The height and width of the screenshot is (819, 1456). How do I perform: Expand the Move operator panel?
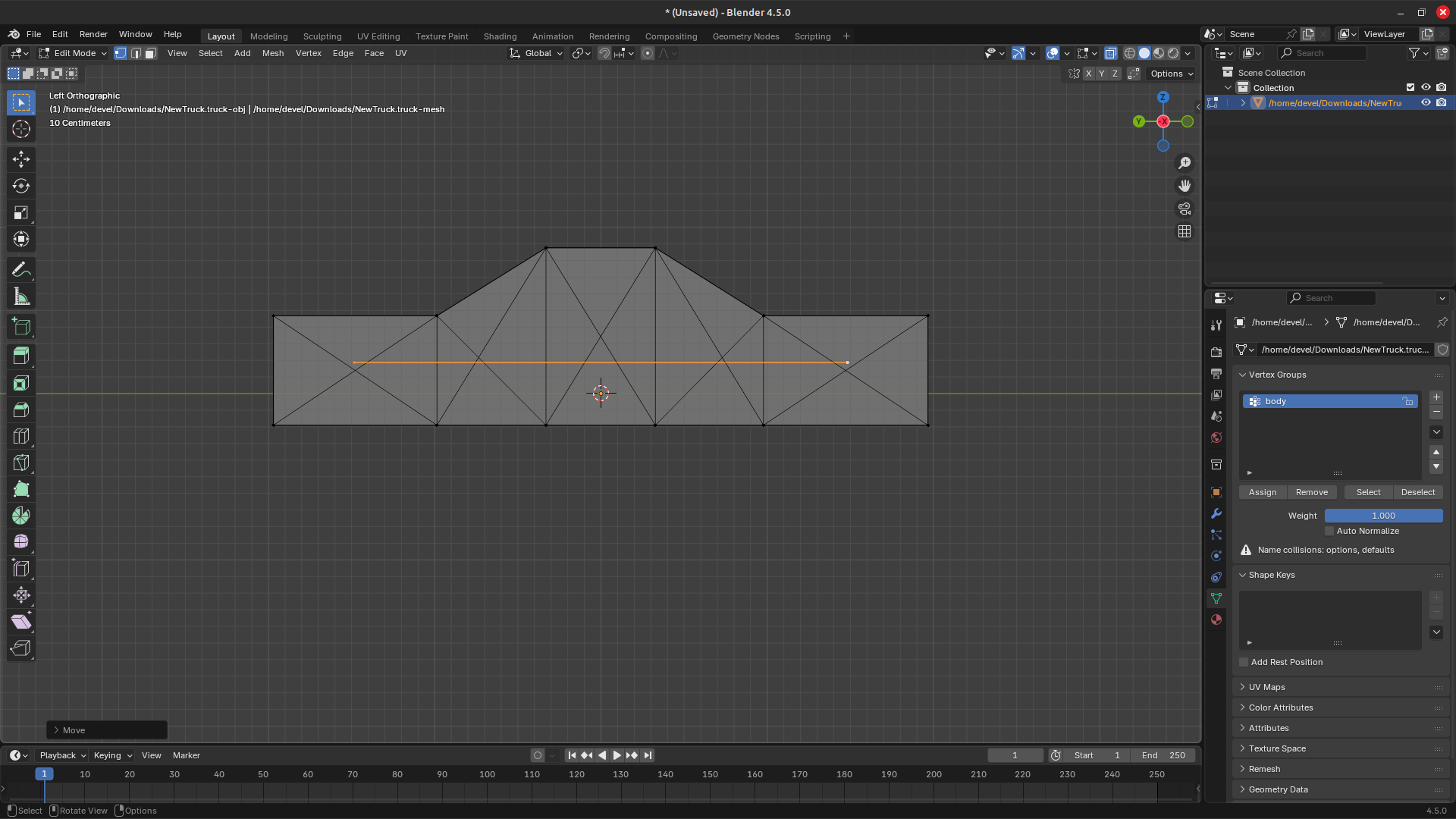pyautogui.click(x=106, y=730)
